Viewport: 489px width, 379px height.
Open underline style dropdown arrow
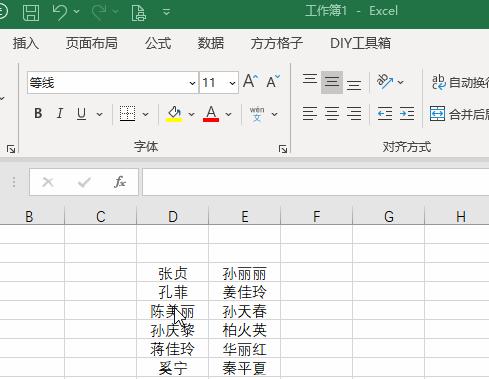point(99,114)
